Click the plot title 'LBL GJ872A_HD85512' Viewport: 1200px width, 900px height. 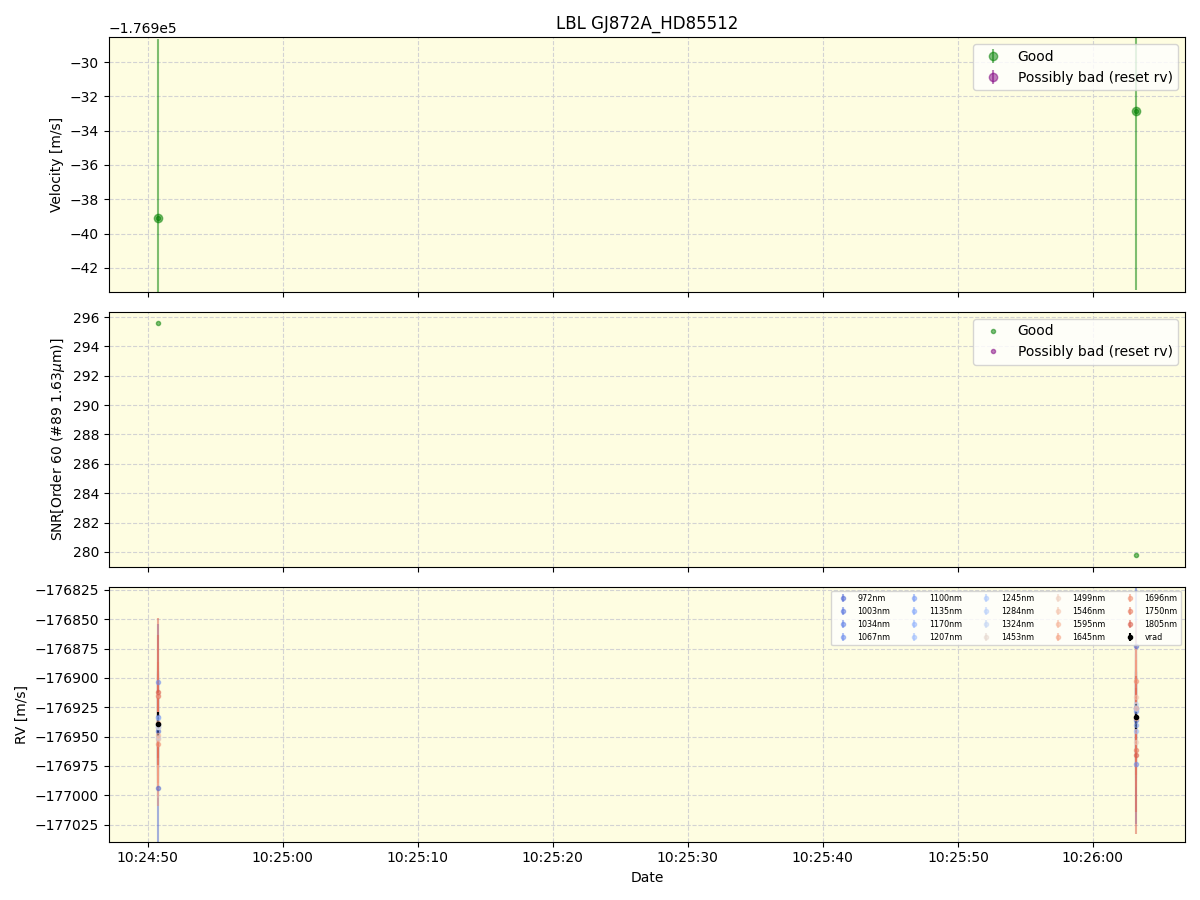click(647, 23)
